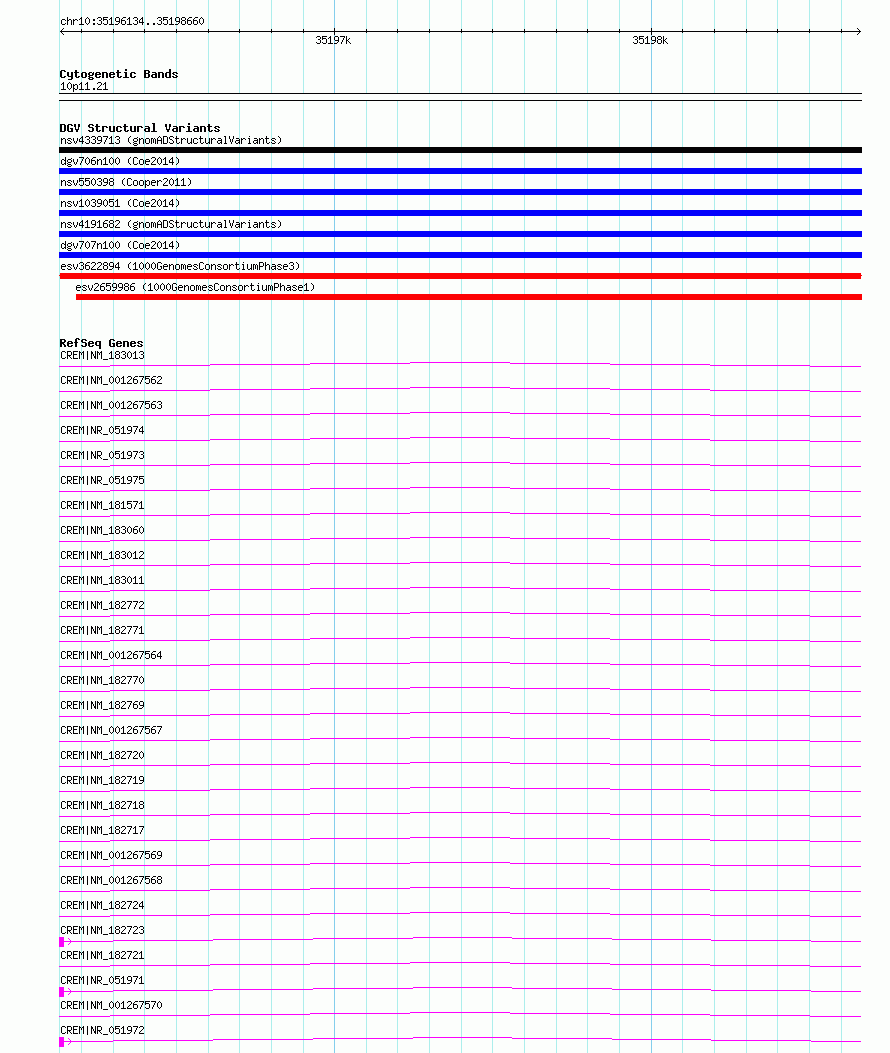Select CREM|NM_181571 transcript label
The height and width of the screenshot is (1053, 890).
102,505
